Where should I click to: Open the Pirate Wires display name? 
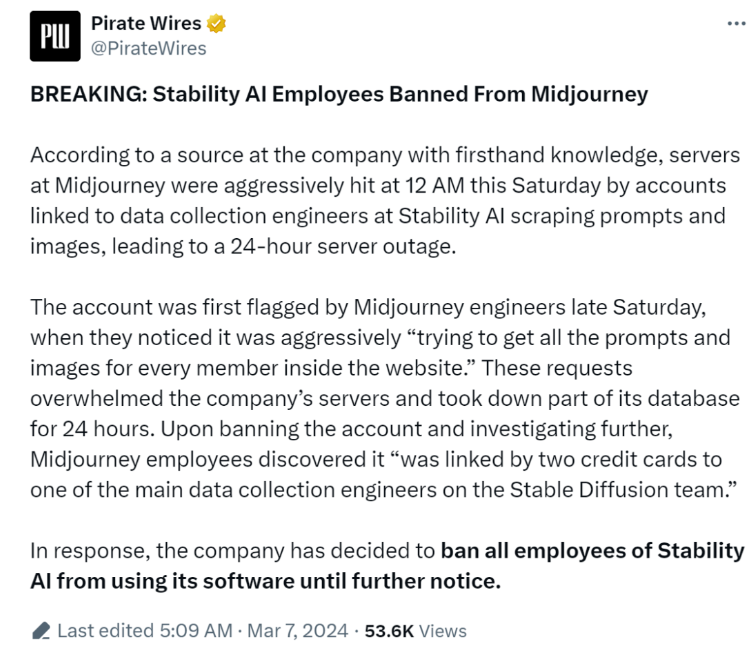[x=145, y=24]
